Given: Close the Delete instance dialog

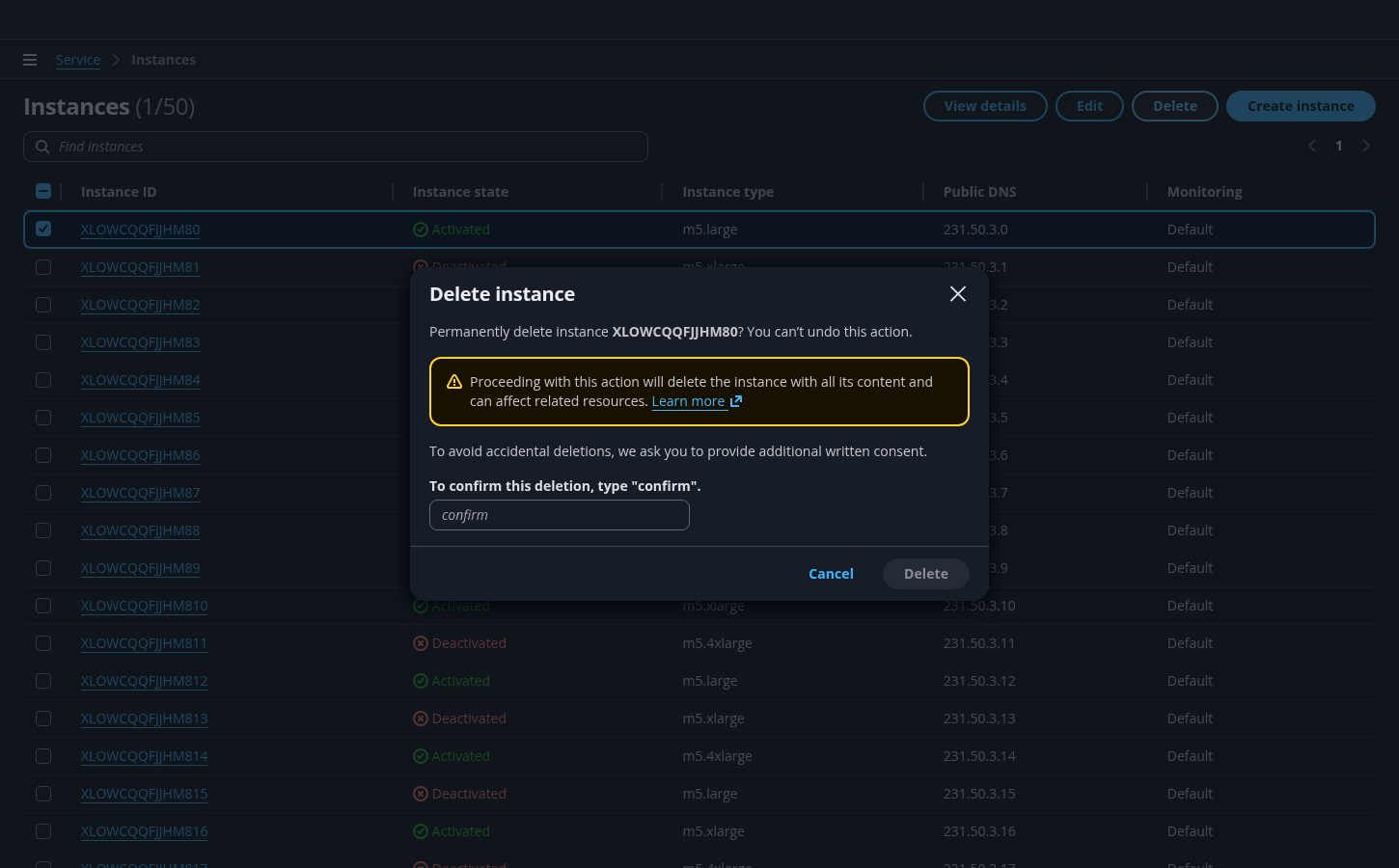Looking at the screenshot, I should (957, 294).
